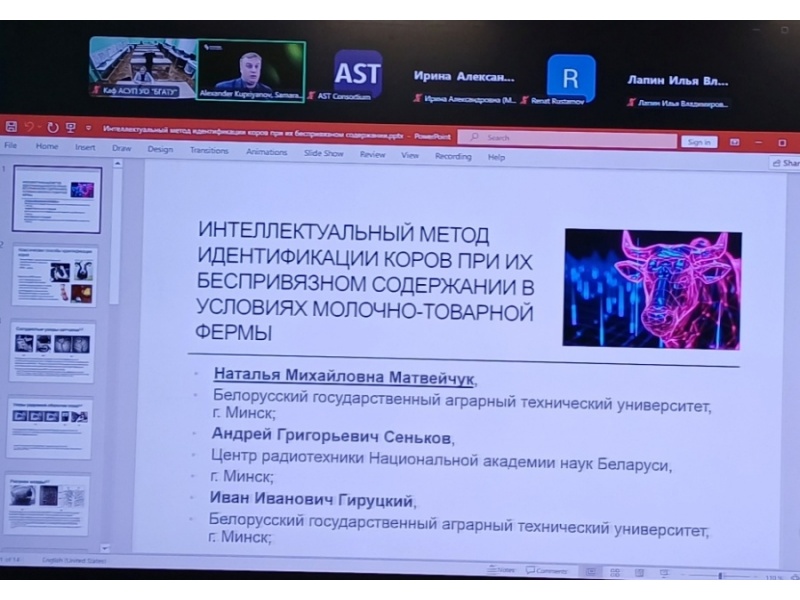Click the Undo arrow in Quick Access Toolbar

[x=31, y=127]
